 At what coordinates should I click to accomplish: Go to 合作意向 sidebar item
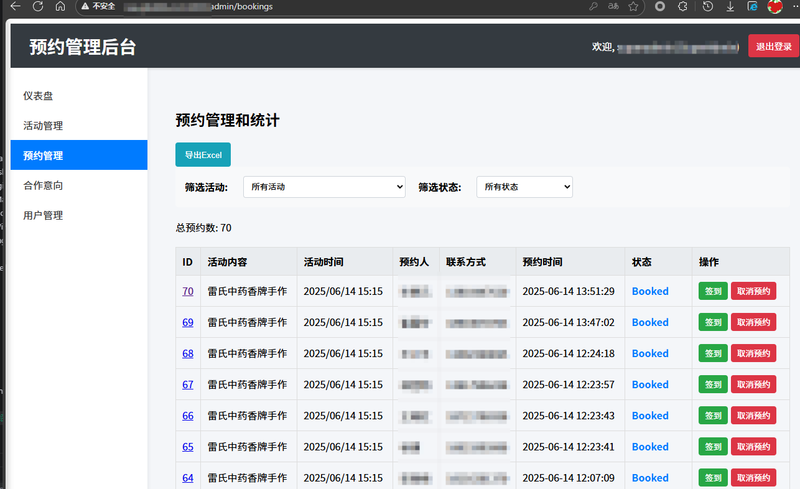[43, 185]
